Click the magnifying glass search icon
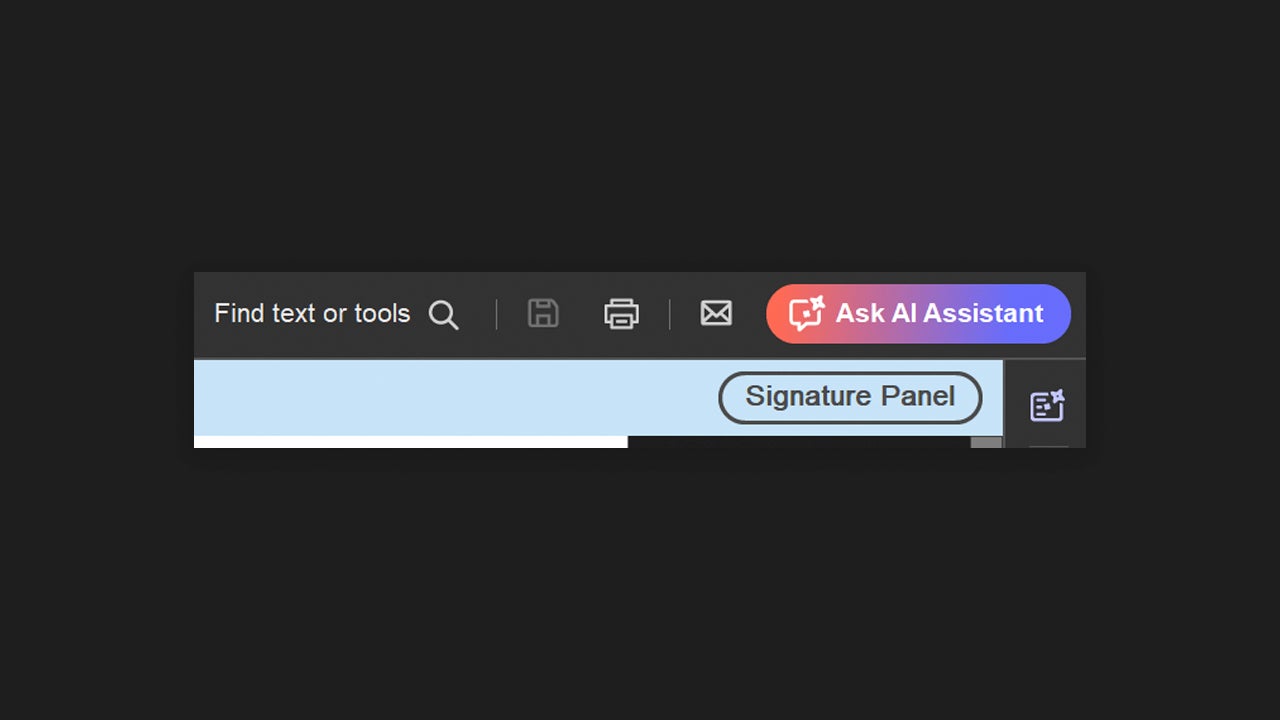 tap(443, 315)
